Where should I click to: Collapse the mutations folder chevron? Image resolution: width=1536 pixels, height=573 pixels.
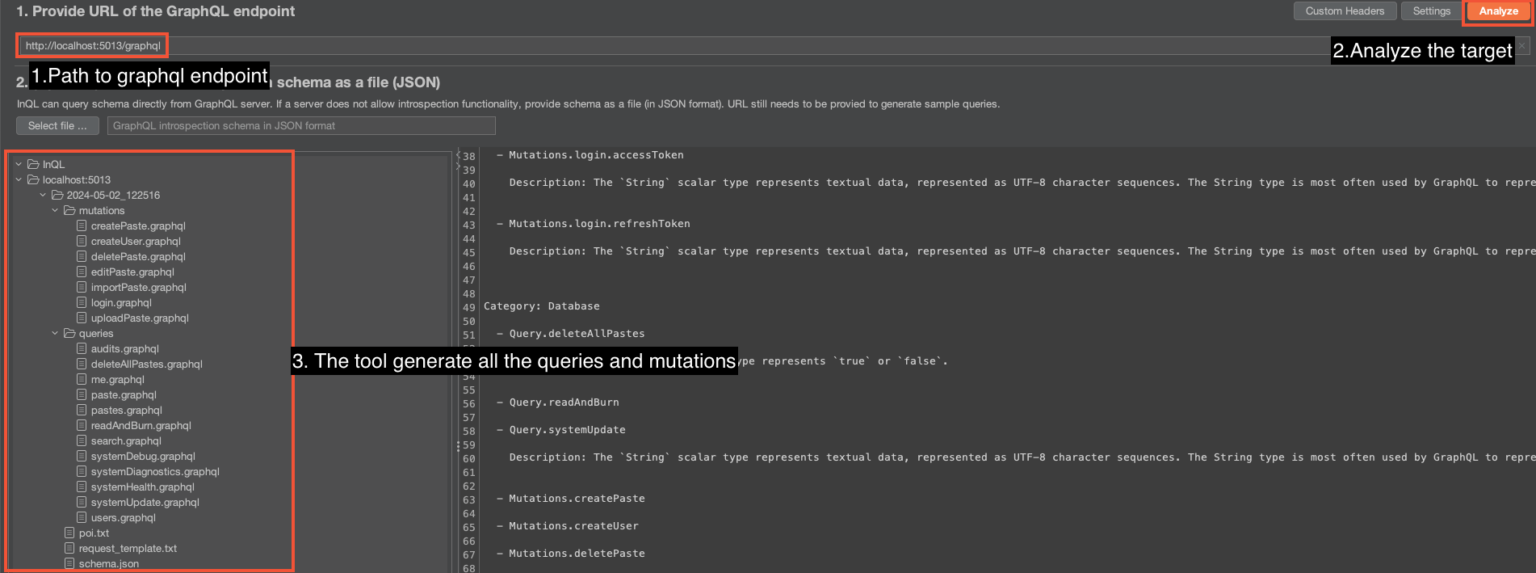(x=55, y=211)
